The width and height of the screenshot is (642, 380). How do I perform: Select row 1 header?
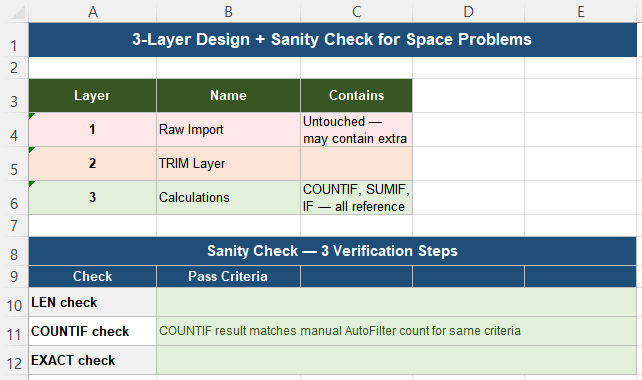(x=14, y=40)
